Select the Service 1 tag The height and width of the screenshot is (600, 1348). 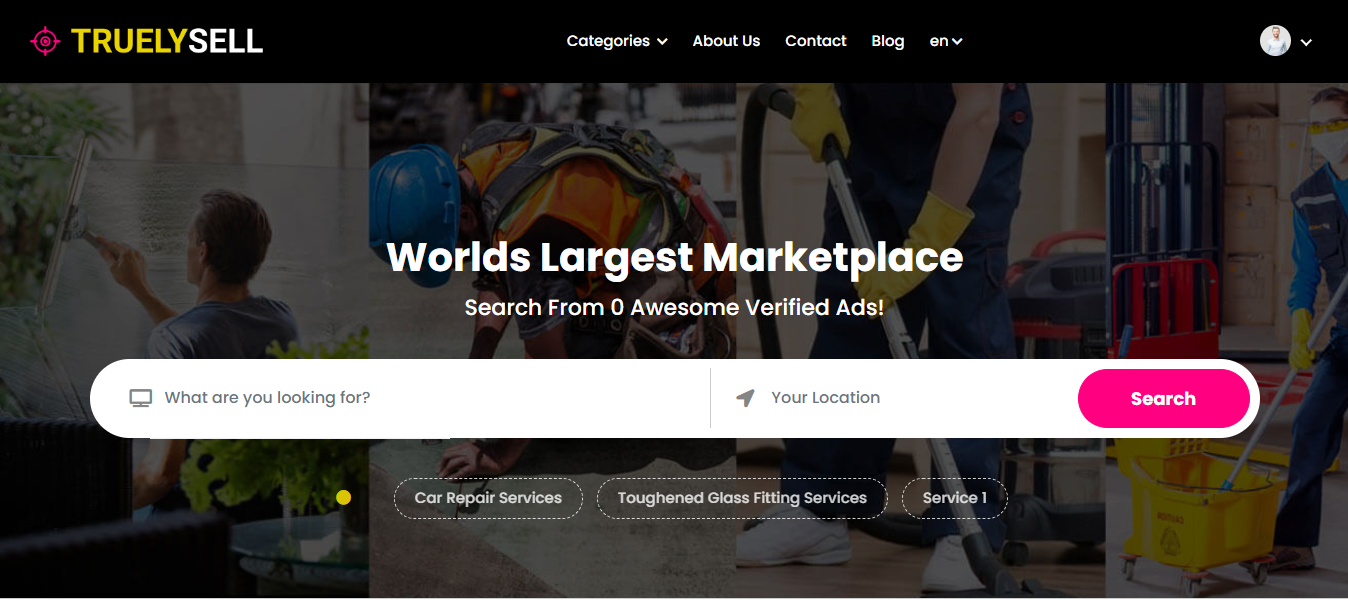955,498
